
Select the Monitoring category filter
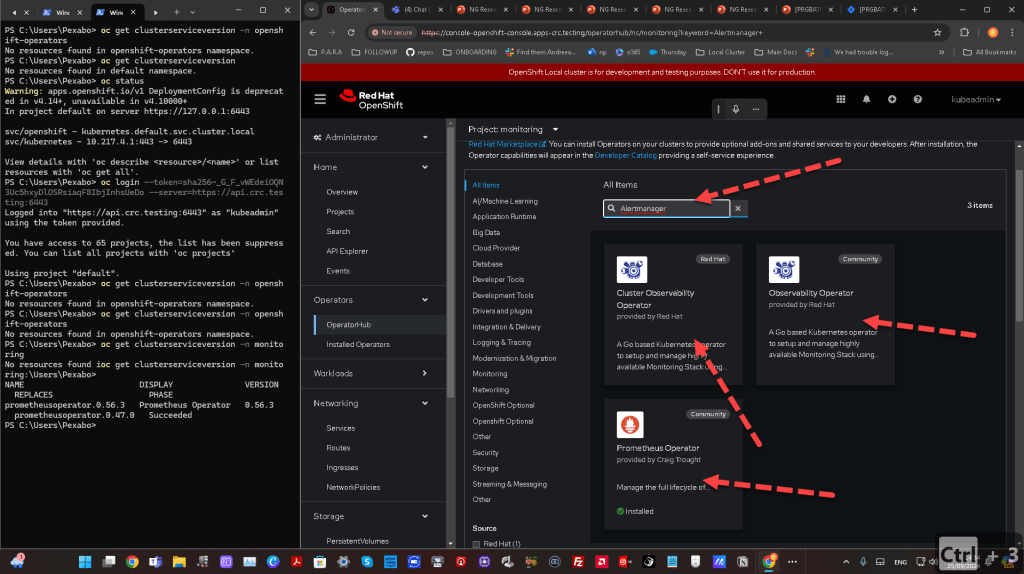click(489, 374)
